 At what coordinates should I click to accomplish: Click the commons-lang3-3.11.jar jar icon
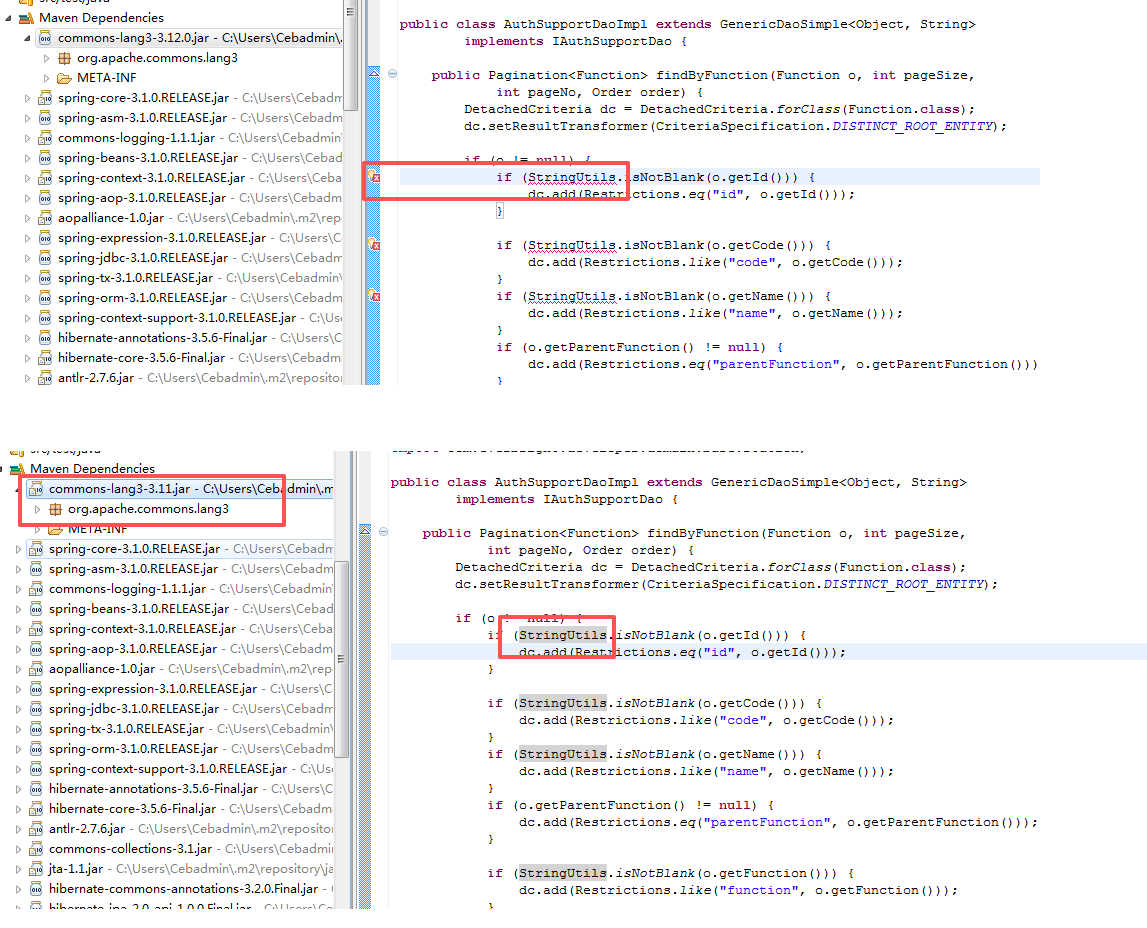[36, 488]
